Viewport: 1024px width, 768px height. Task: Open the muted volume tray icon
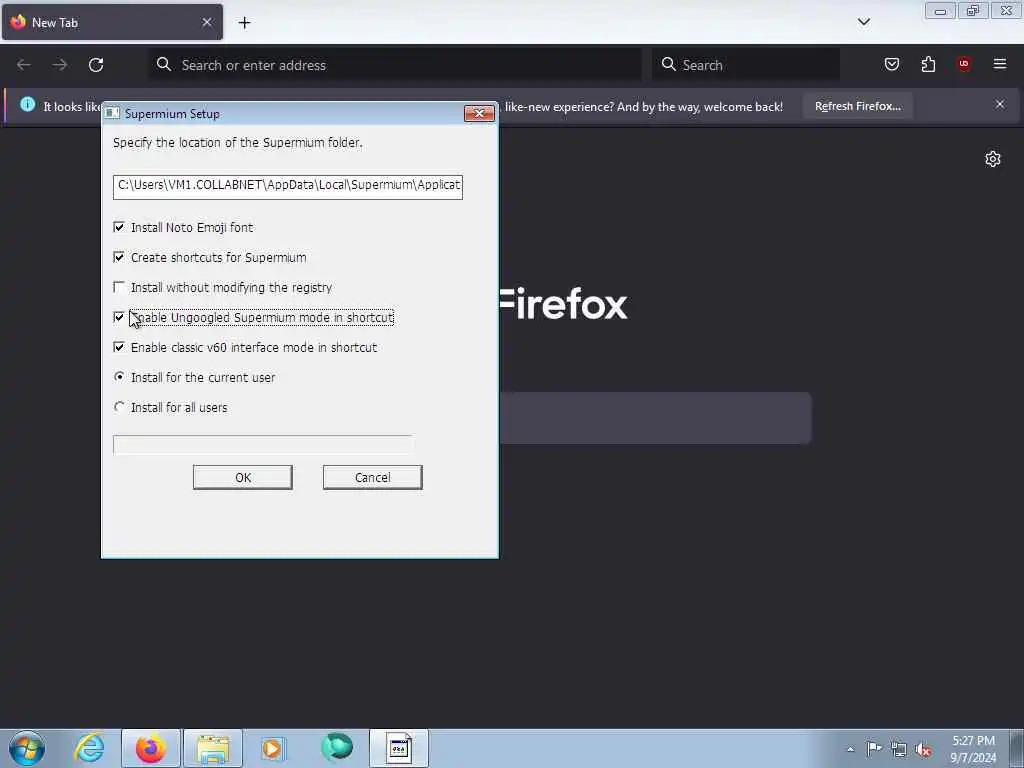pos(923,749)
